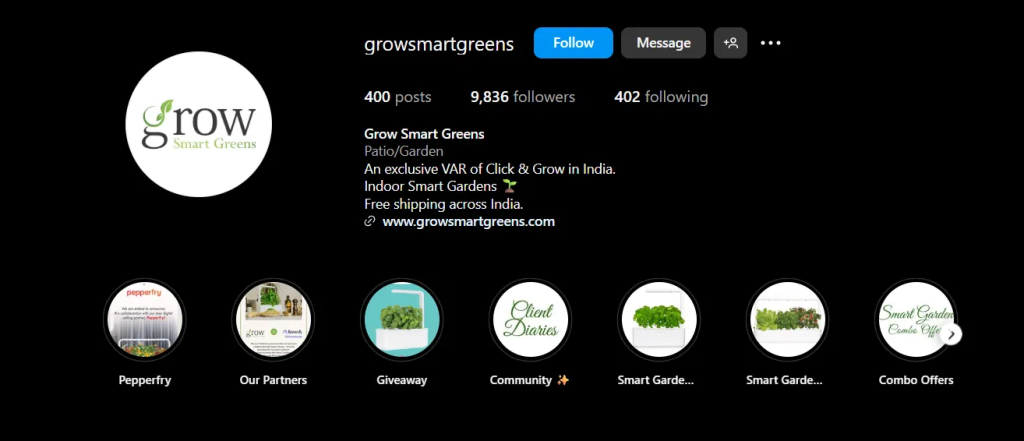The width and height of the screenshot is (1024, 441).
Task: Click the next arrow on highlights carousel
Action: point(952,335)
